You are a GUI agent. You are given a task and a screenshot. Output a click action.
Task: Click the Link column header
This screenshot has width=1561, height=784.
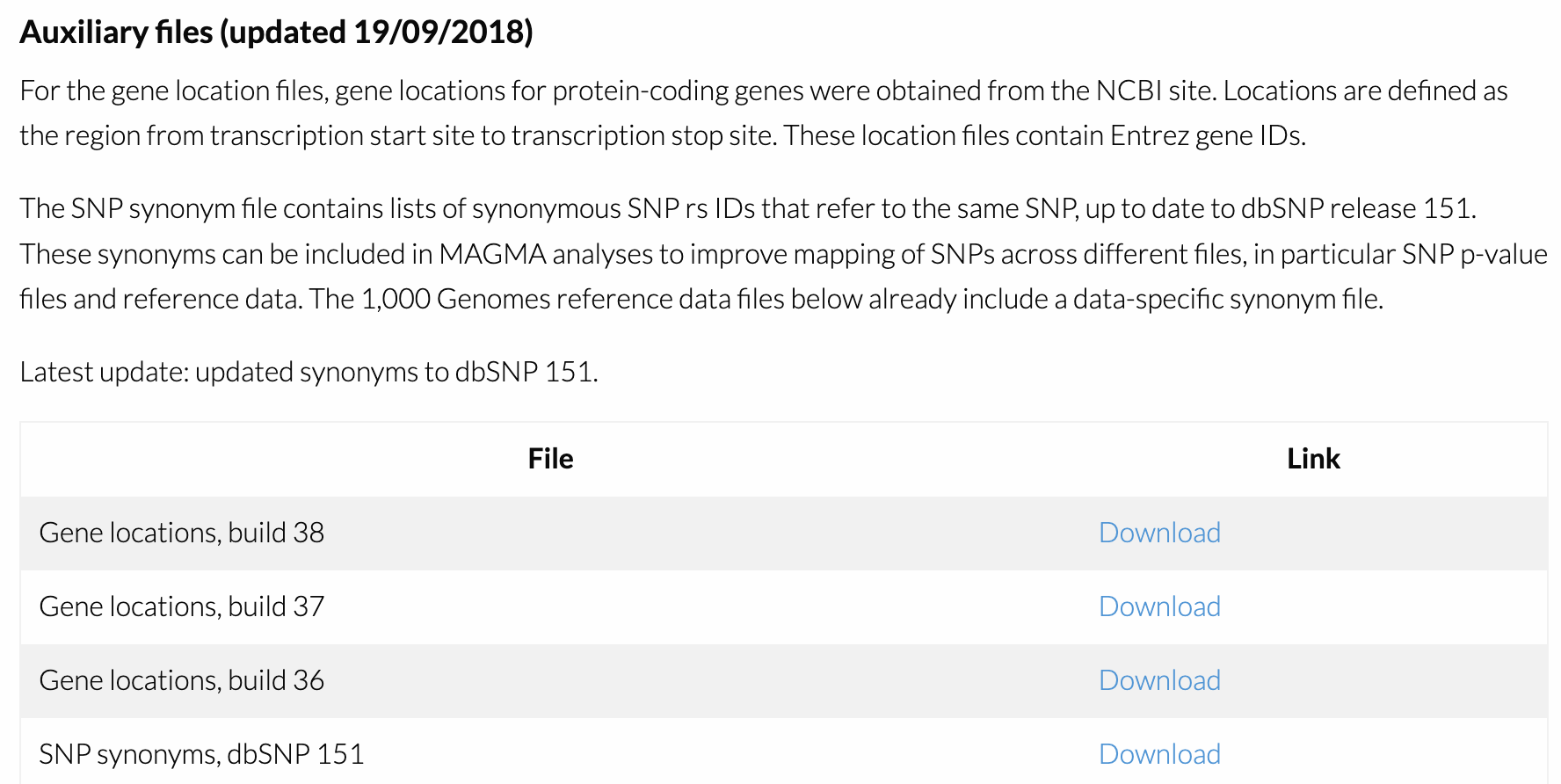1313,458
